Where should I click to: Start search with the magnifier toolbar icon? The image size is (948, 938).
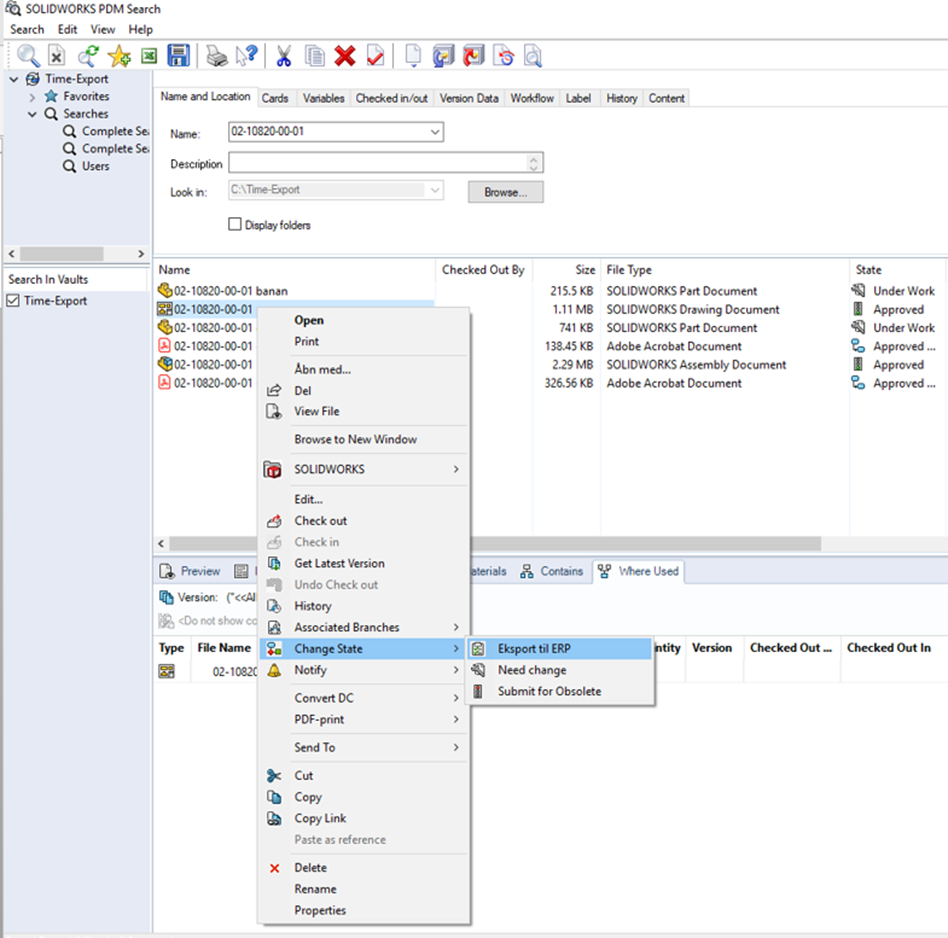[28, 56]
